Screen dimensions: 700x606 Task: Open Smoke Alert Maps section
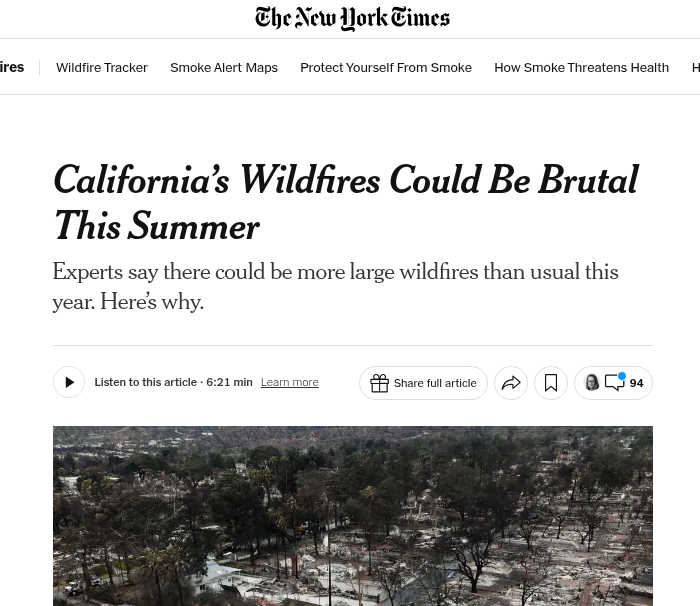point(224,67)
